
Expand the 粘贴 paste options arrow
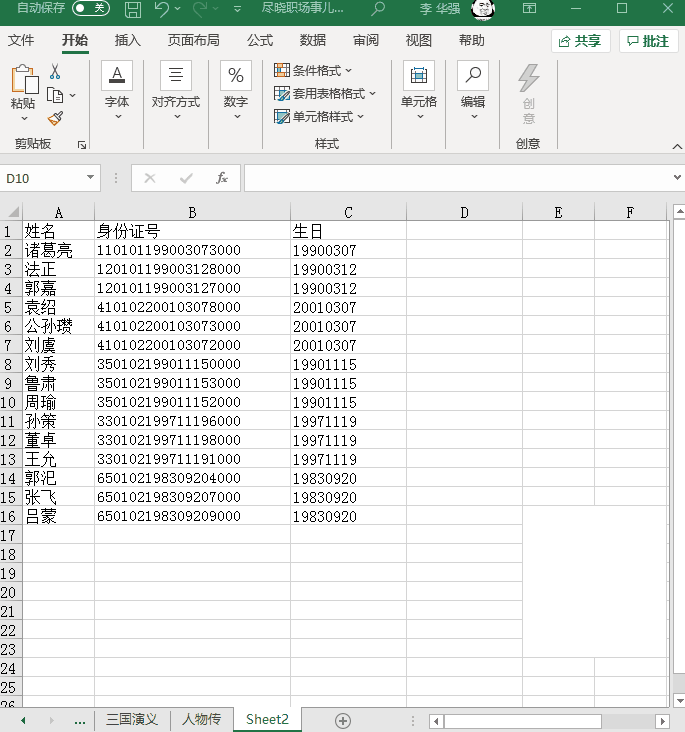pyautogui.click(x=24, y=119)
